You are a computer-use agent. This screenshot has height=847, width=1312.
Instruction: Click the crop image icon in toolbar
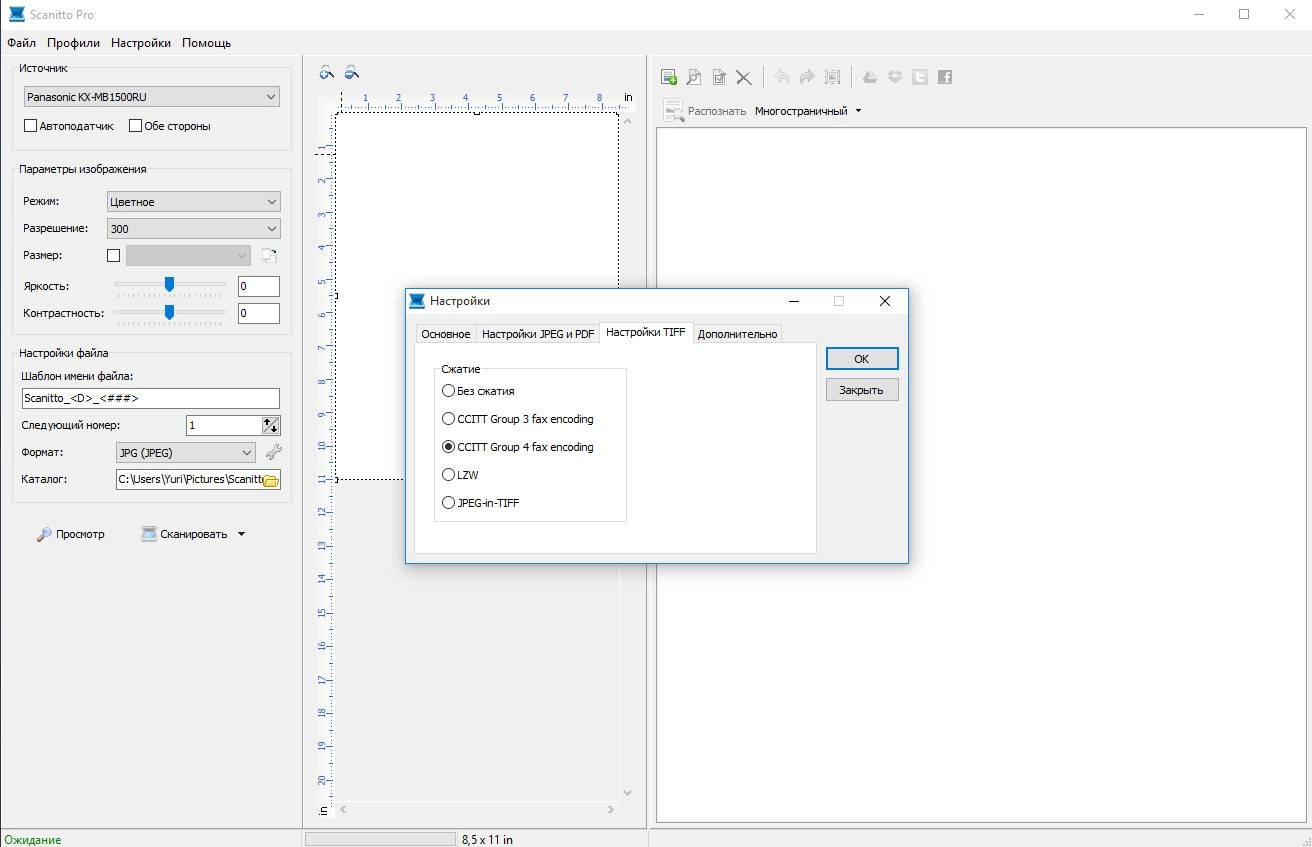pyautogui.click(x=832, y=77)
